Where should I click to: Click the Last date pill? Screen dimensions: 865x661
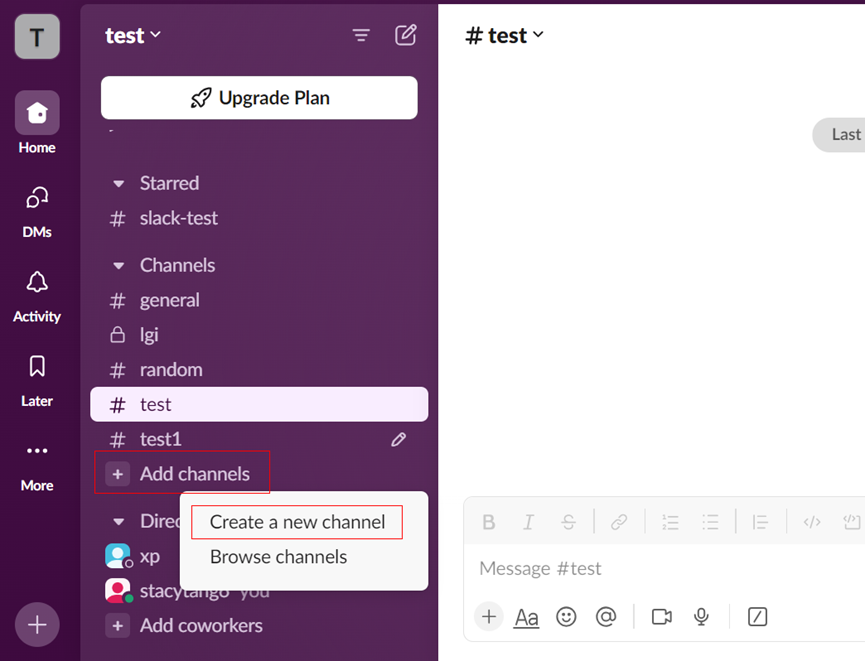(839, 135)
